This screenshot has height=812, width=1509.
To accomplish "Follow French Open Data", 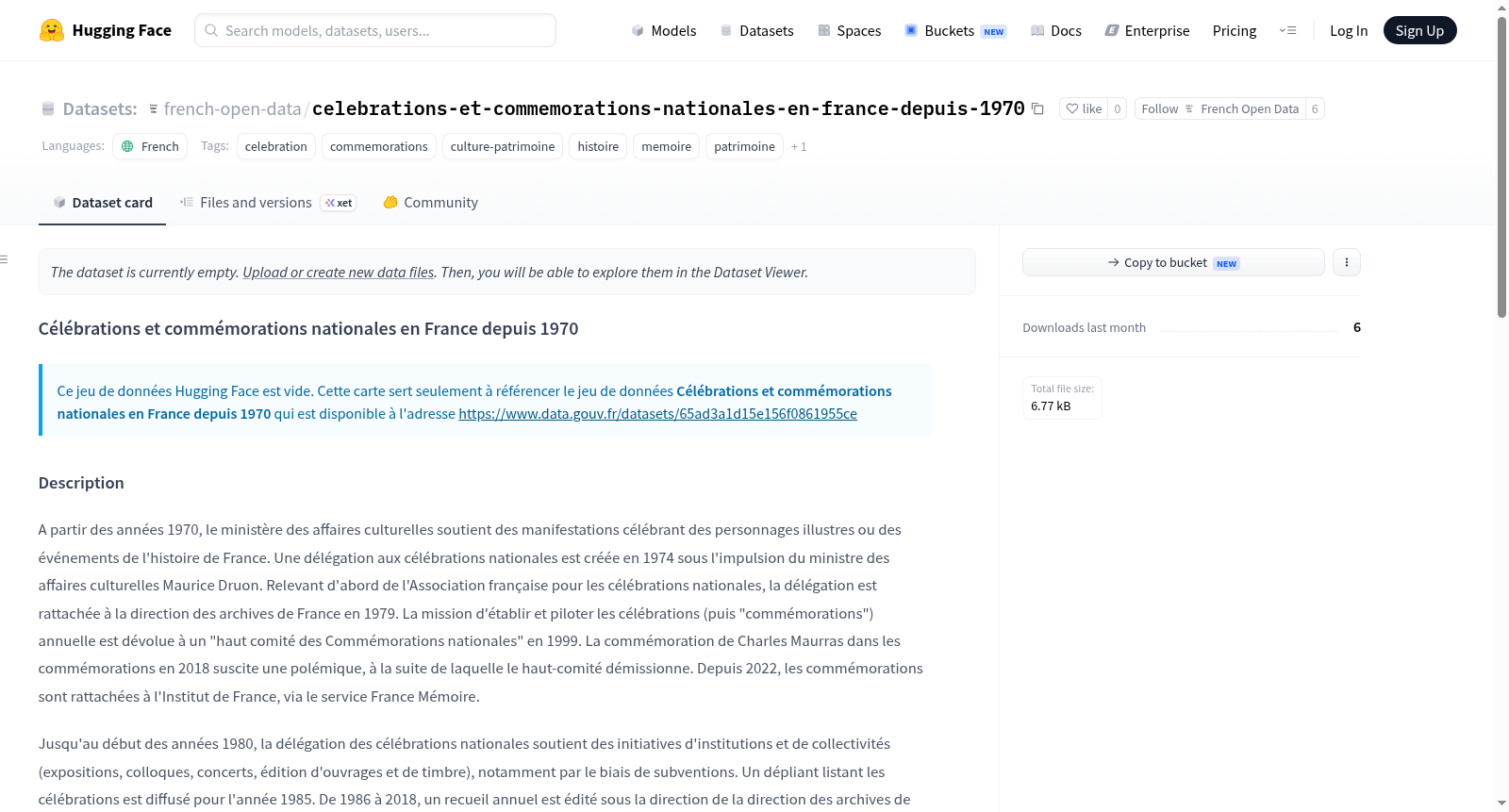I will [x=1220, y=108].
